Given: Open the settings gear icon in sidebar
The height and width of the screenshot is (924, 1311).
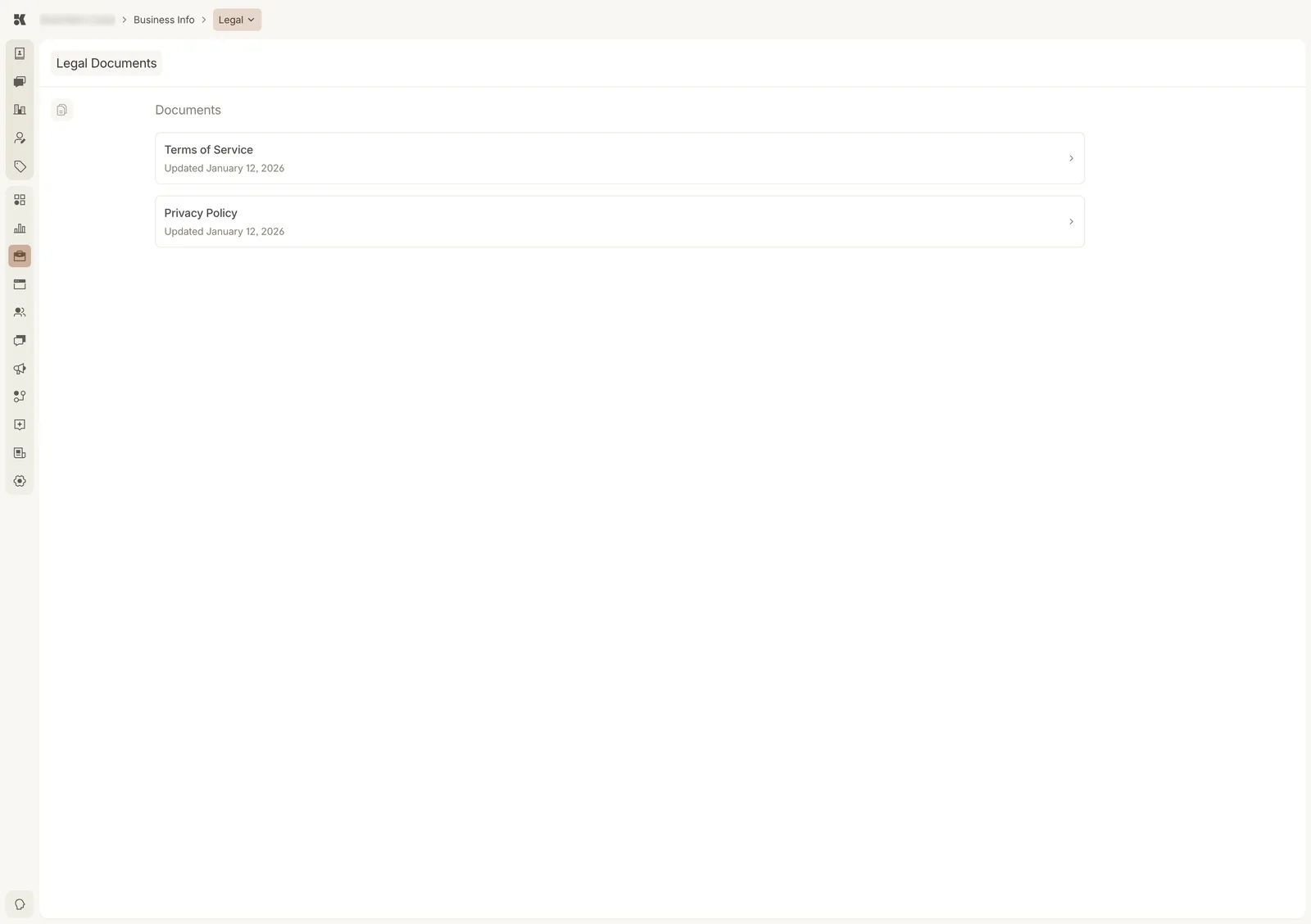Looking at the screenshot, I should pyautogui.click(x=20, y=482).
